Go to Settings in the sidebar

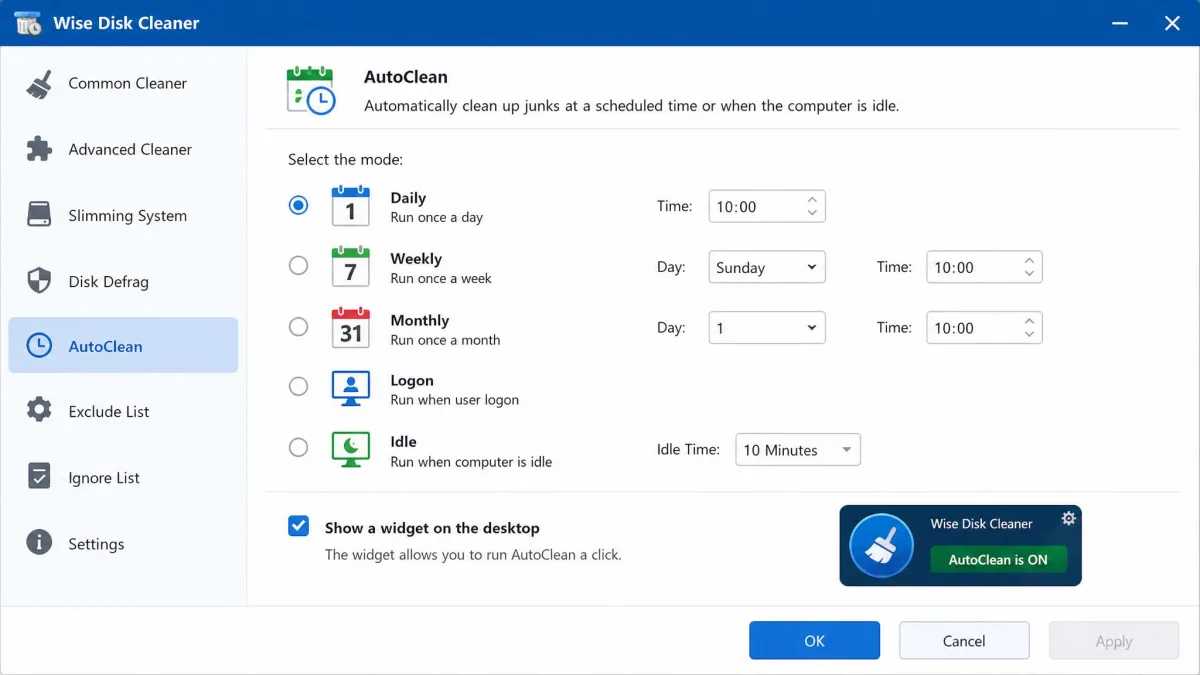coord(123,543)
